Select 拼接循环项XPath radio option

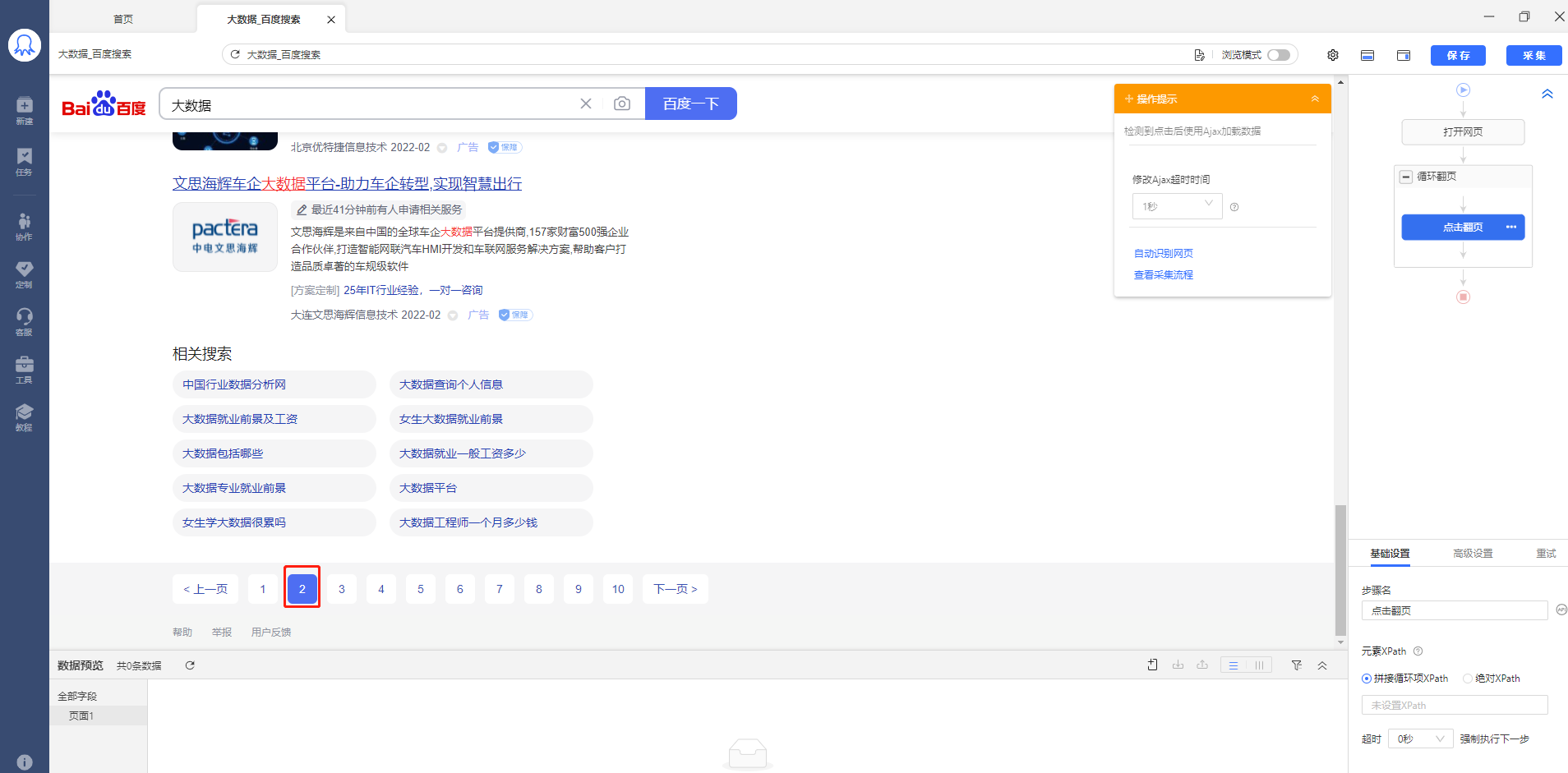pyautogui.click(x=1367, y=679)
